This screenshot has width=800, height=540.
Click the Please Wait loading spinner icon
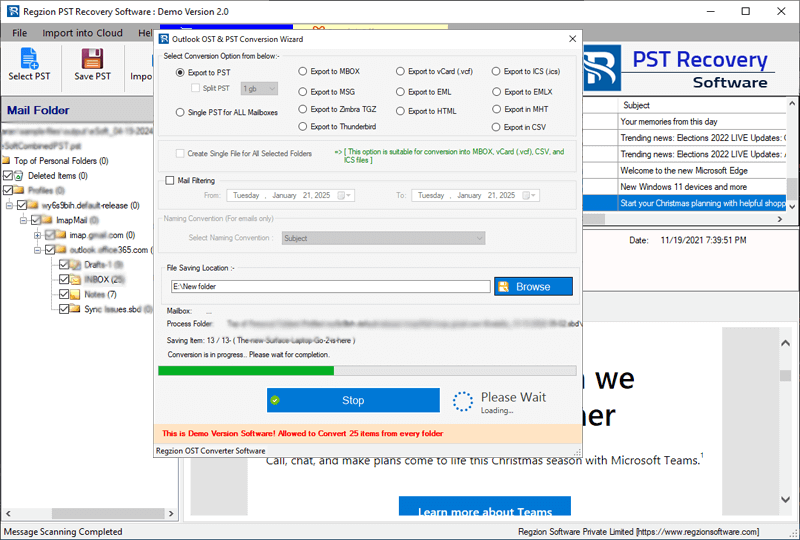(x=462, y=401)
